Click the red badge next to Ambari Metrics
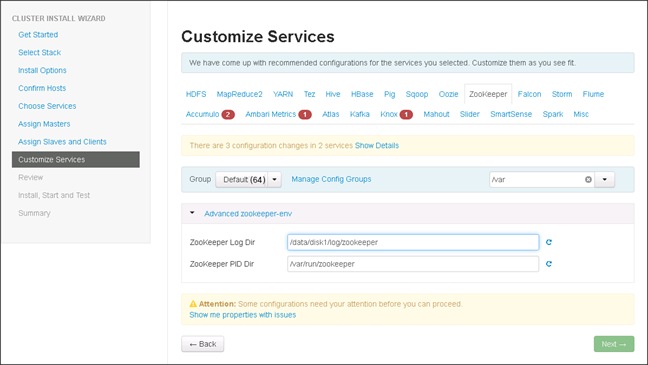648x365 pixels. click(x=305, y=115)
